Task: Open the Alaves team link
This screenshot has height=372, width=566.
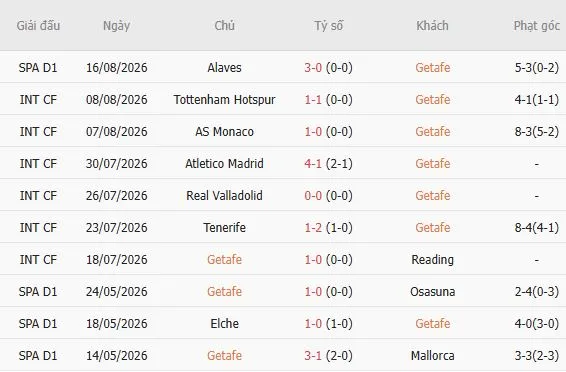Action: tap(224, 67)
